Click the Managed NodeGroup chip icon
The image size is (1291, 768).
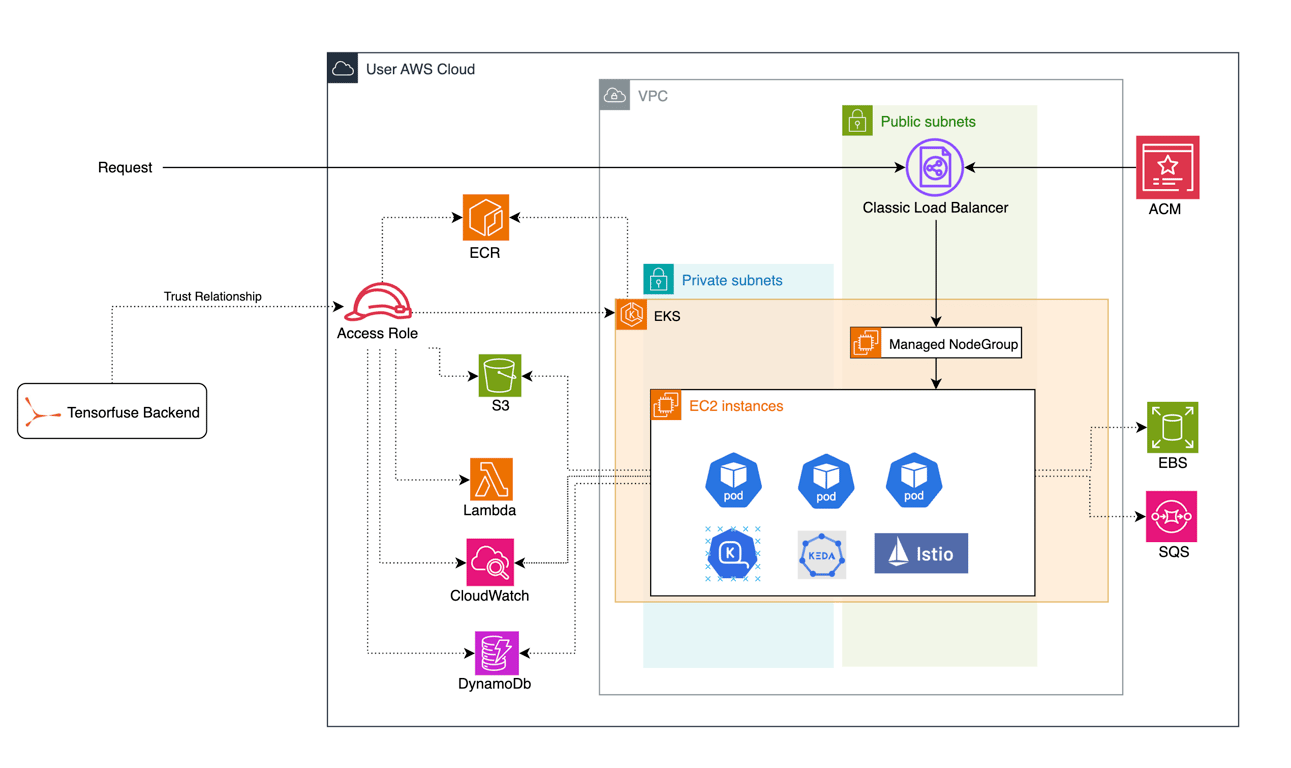click(x=866, y=343)
